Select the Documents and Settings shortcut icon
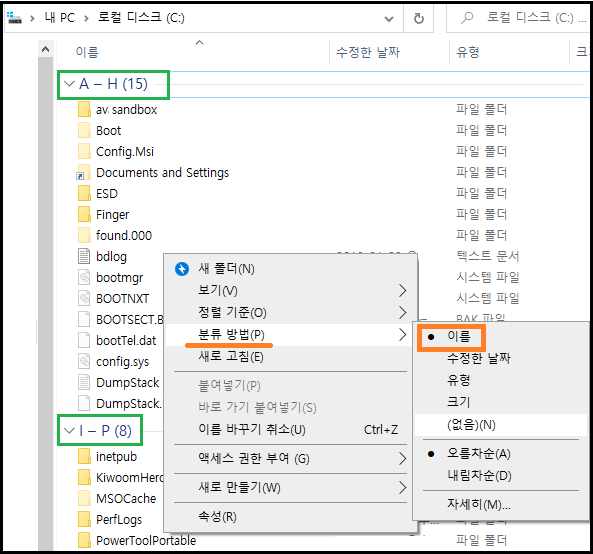The width and height of the screenshot is (593, 554). click(84, 172)
